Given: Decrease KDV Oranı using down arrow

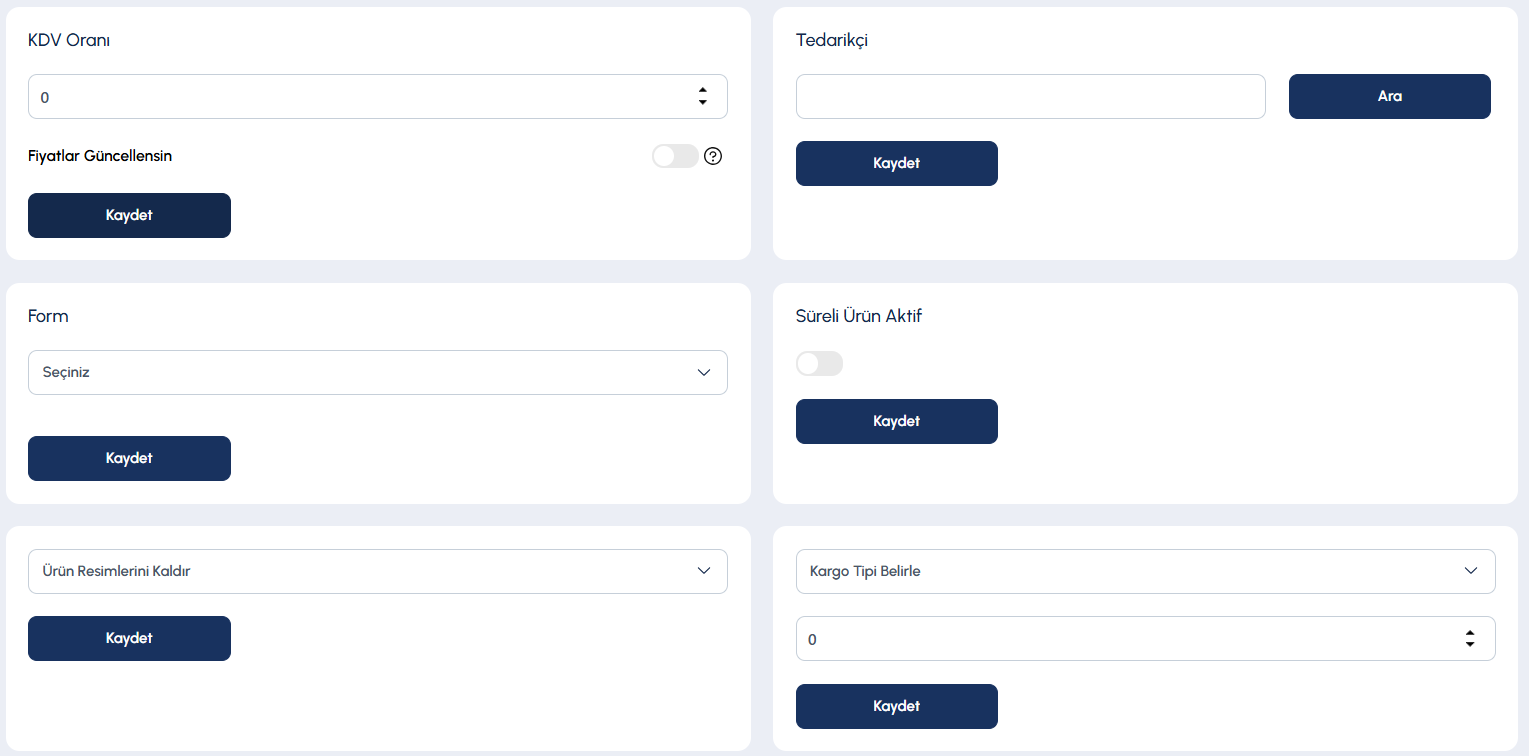Looking at the screenshot, I should (x=703, y=102).
